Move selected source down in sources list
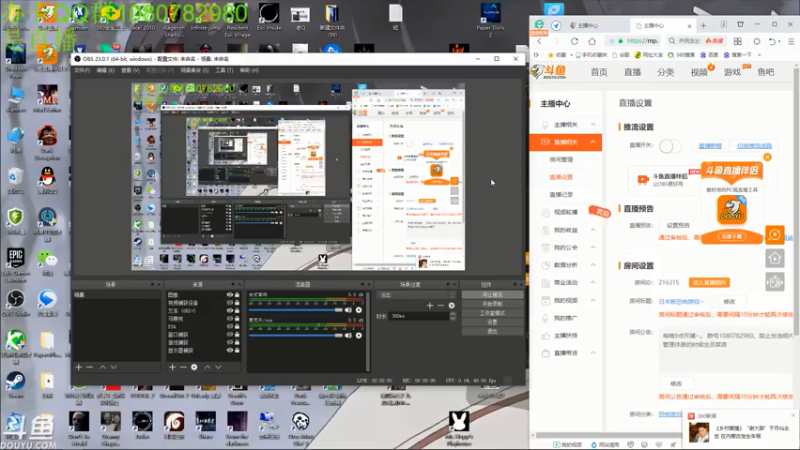800x450 pixels. [218, 367]
